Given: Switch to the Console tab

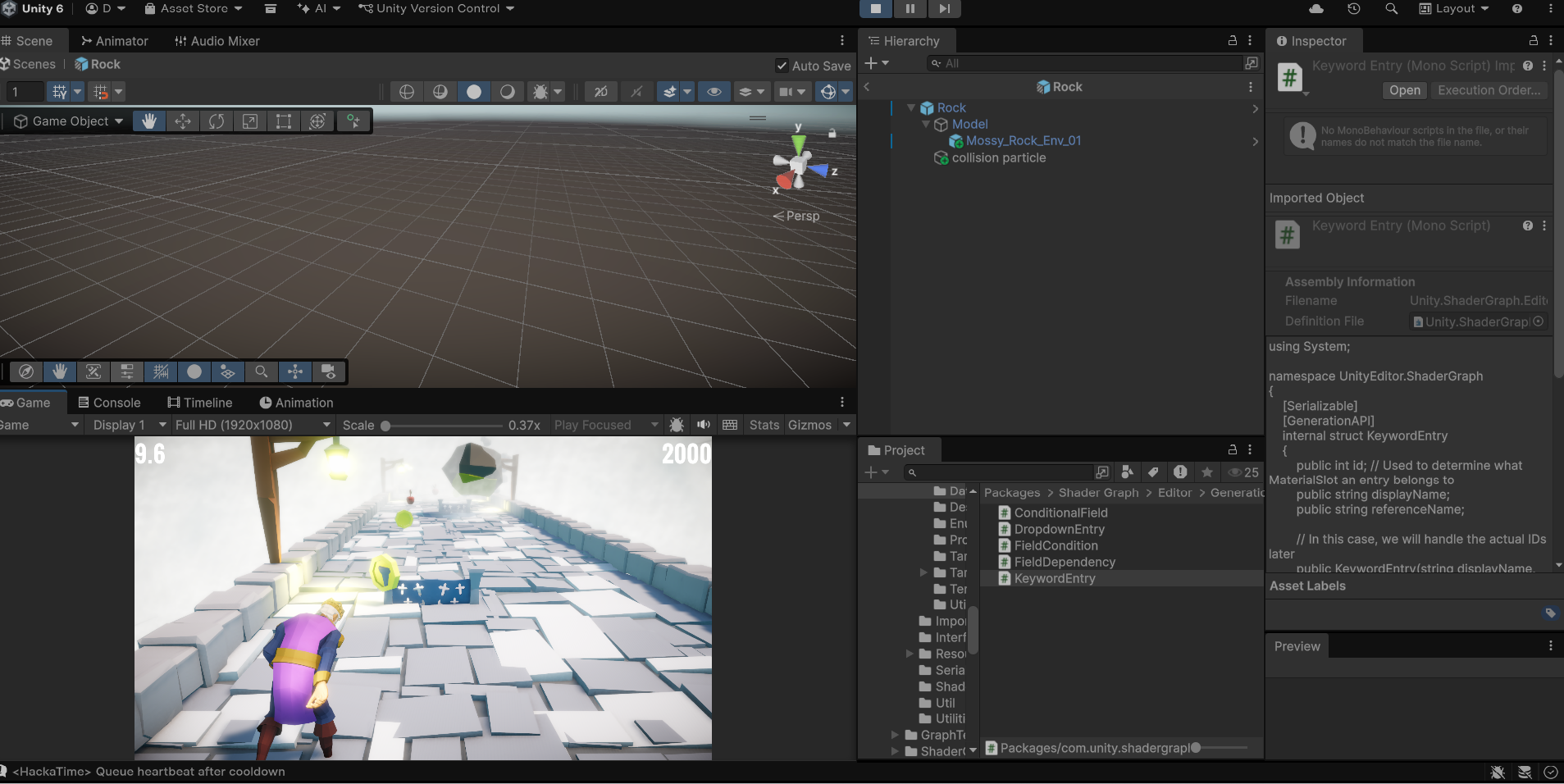Looking at the screenshot, I should 109,403.
